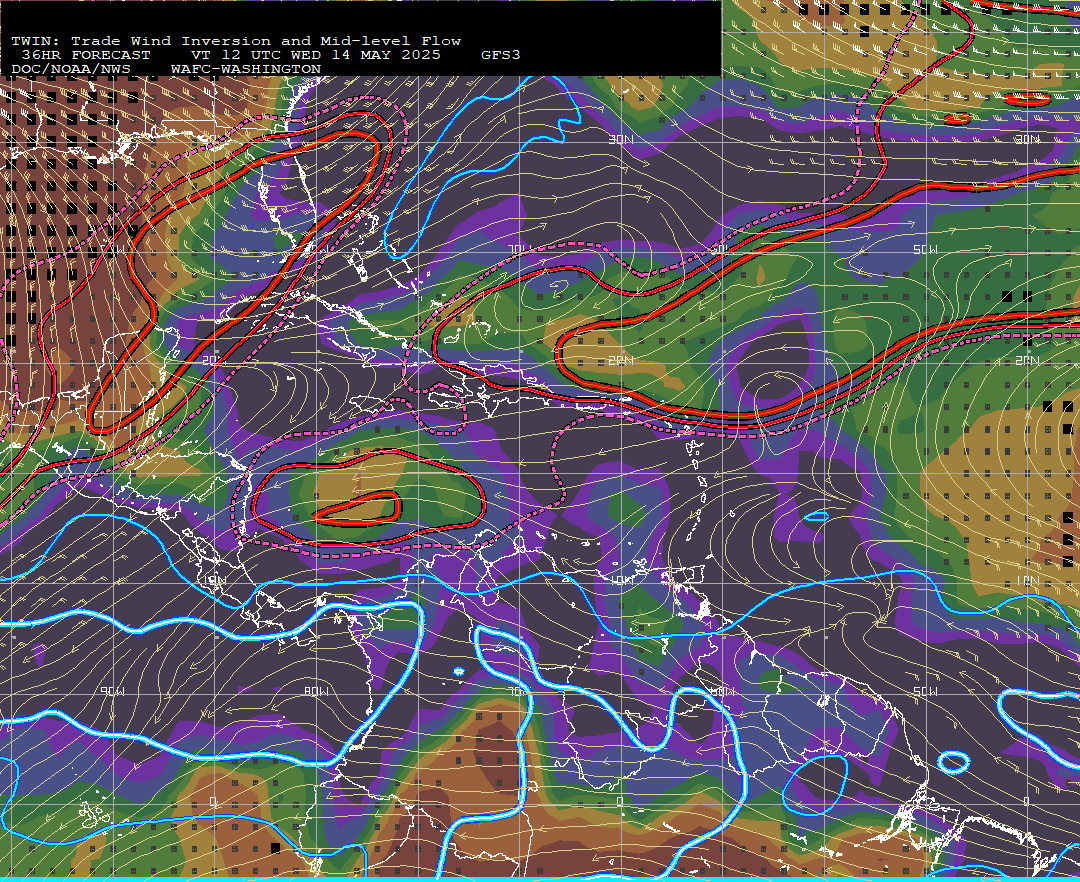The width and height of the screenshot is (1080, 882).
Task: Click the 20N latitude label near the right edge
Action: point(1028,361)
